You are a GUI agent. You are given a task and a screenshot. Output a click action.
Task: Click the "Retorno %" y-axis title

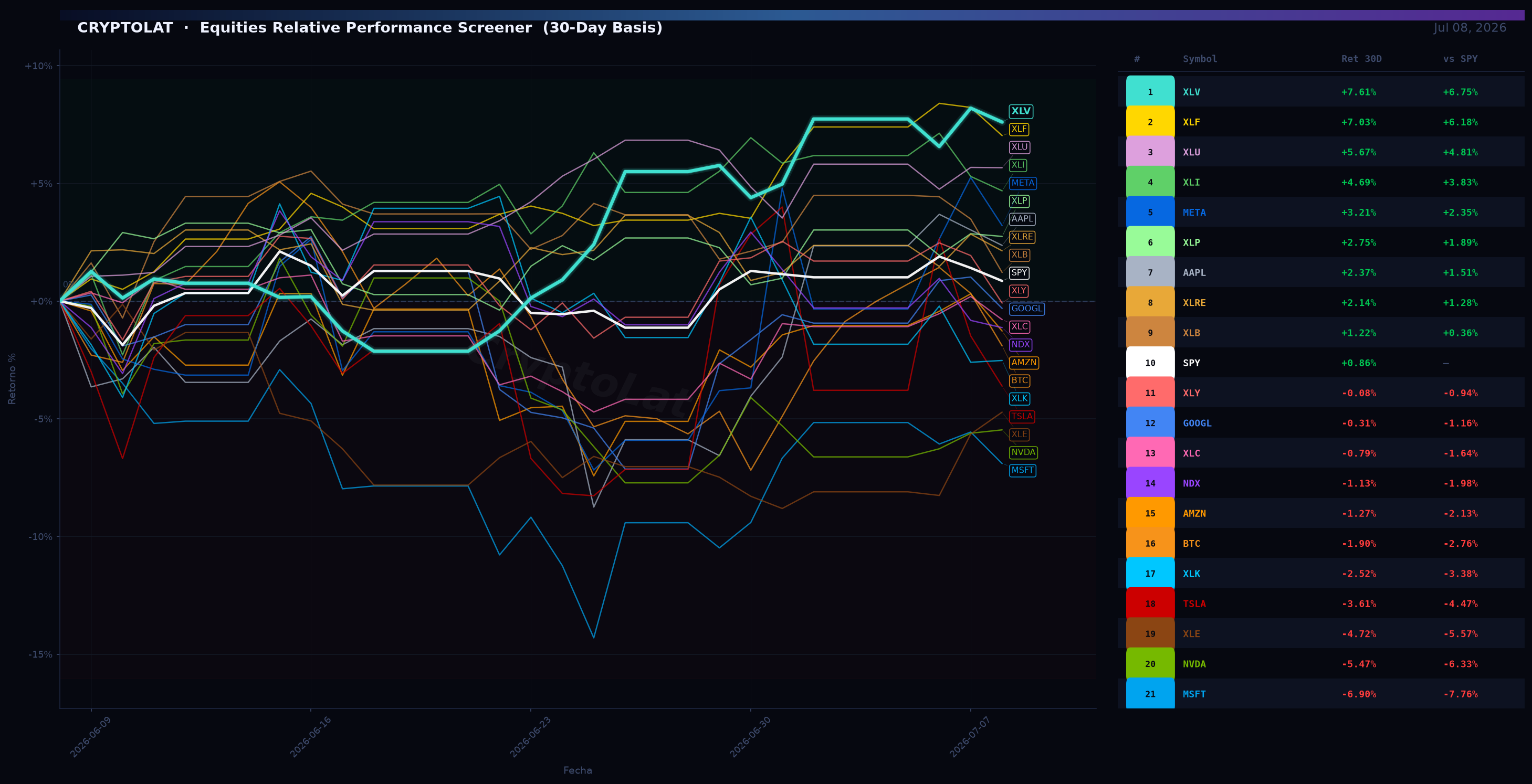pyautogui.click(x=12, y=379)
